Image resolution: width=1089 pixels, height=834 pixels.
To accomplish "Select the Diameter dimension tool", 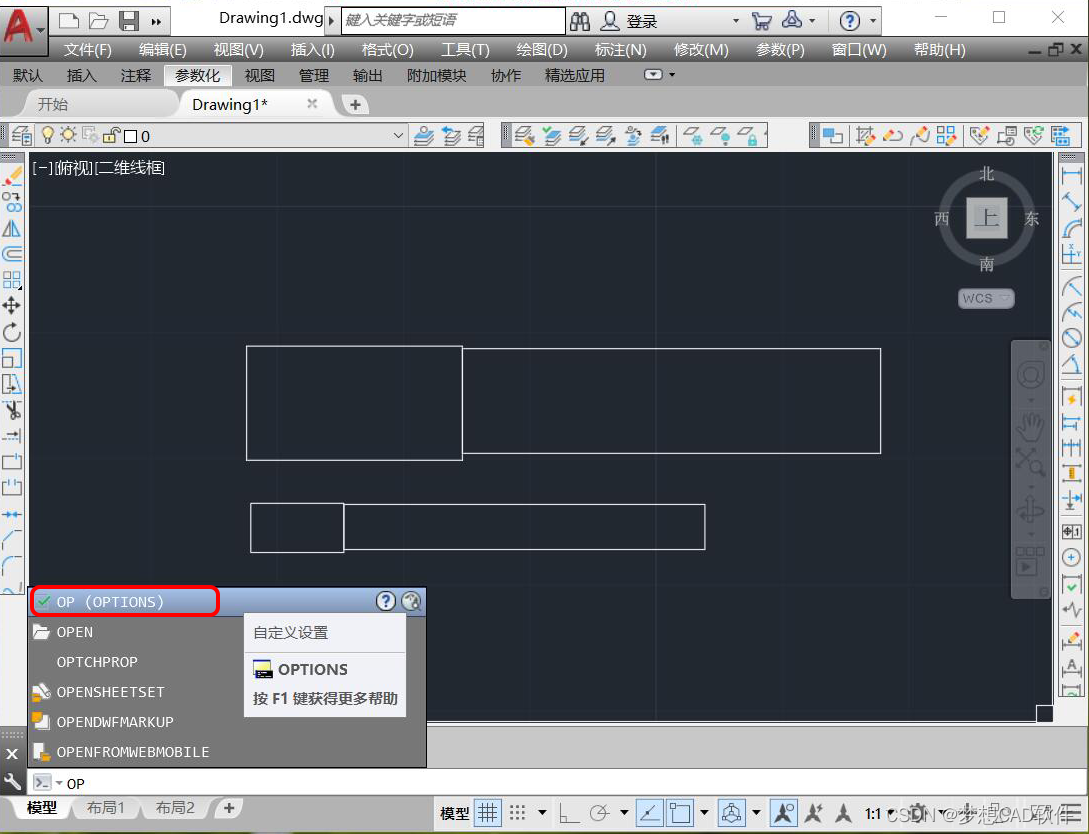I will (1072, 337).
